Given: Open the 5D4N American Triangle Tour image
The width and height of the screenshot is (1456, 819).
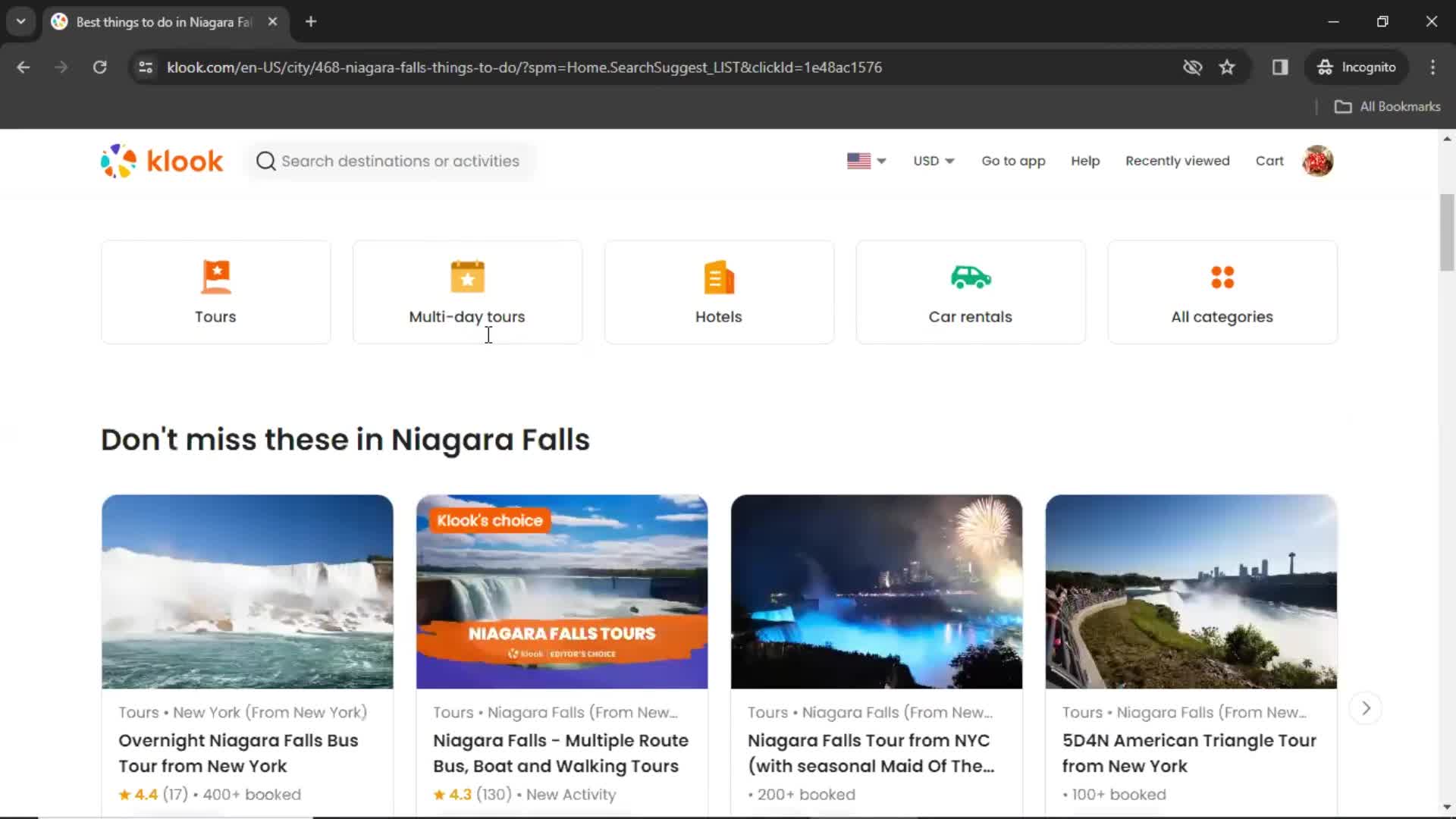Looking at the screenshot, I should [x=1191, y=591].
